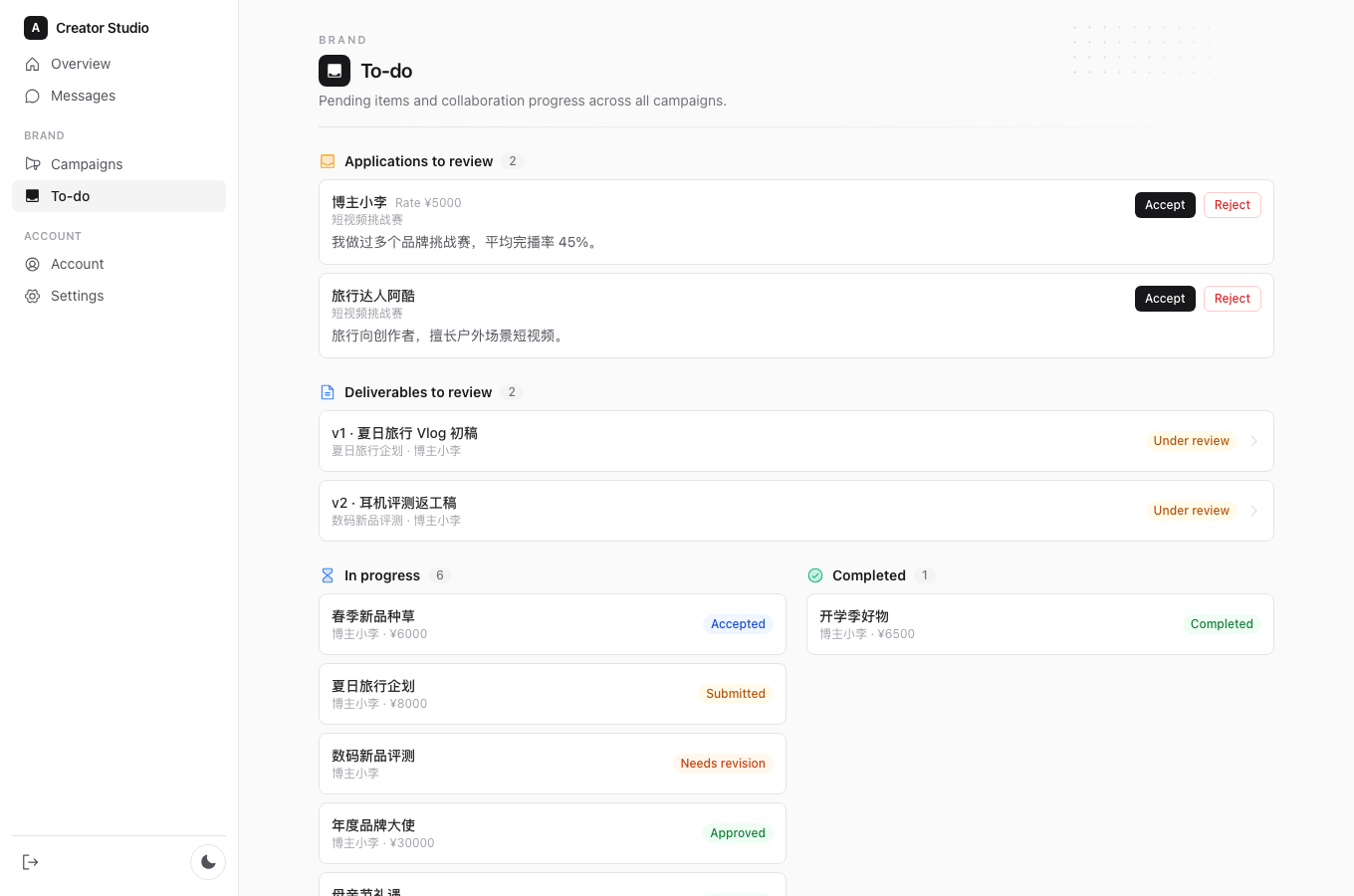Click the In progress count badge 6

tap(440, 575)
